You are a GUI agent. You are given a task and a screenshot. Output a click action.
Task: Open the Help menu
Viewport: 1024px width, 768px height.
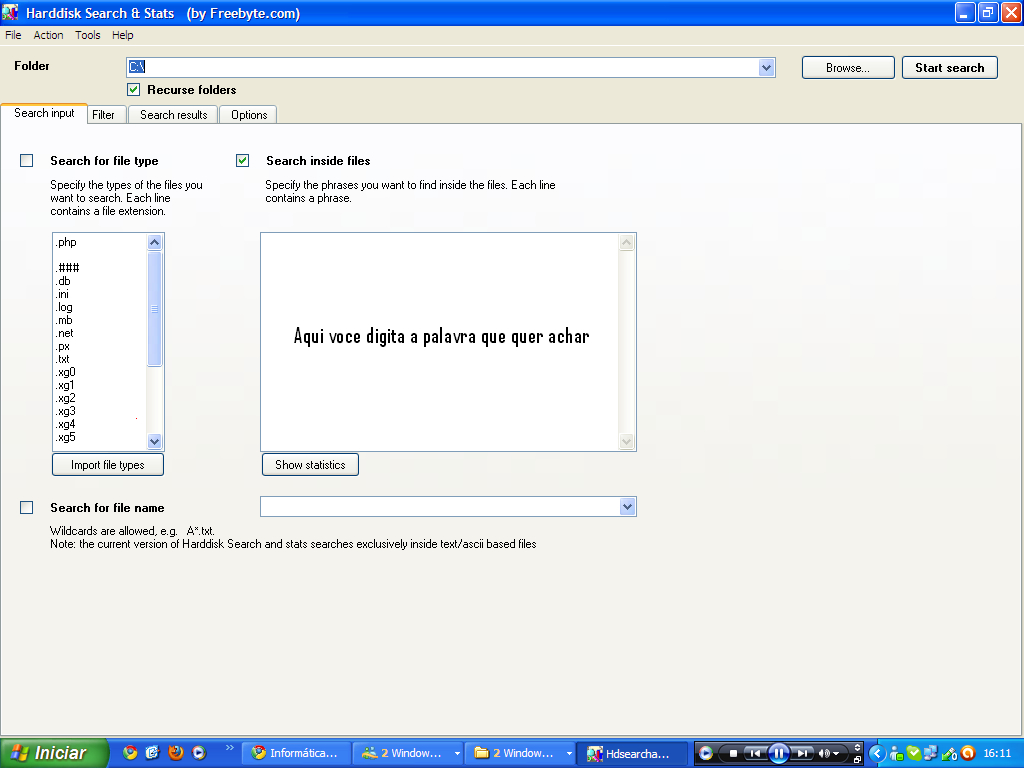[x=123, y=35]
